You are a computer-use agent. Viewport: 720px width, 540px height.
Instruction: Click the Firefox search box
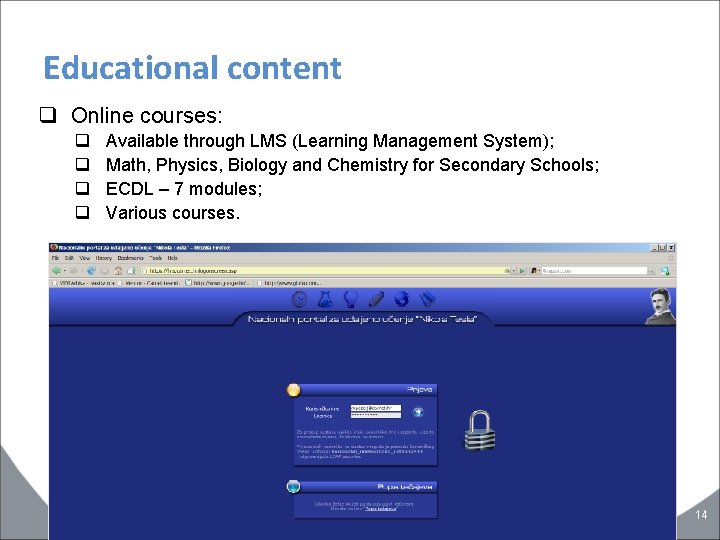pyautogui.click(x=594, y=271)
